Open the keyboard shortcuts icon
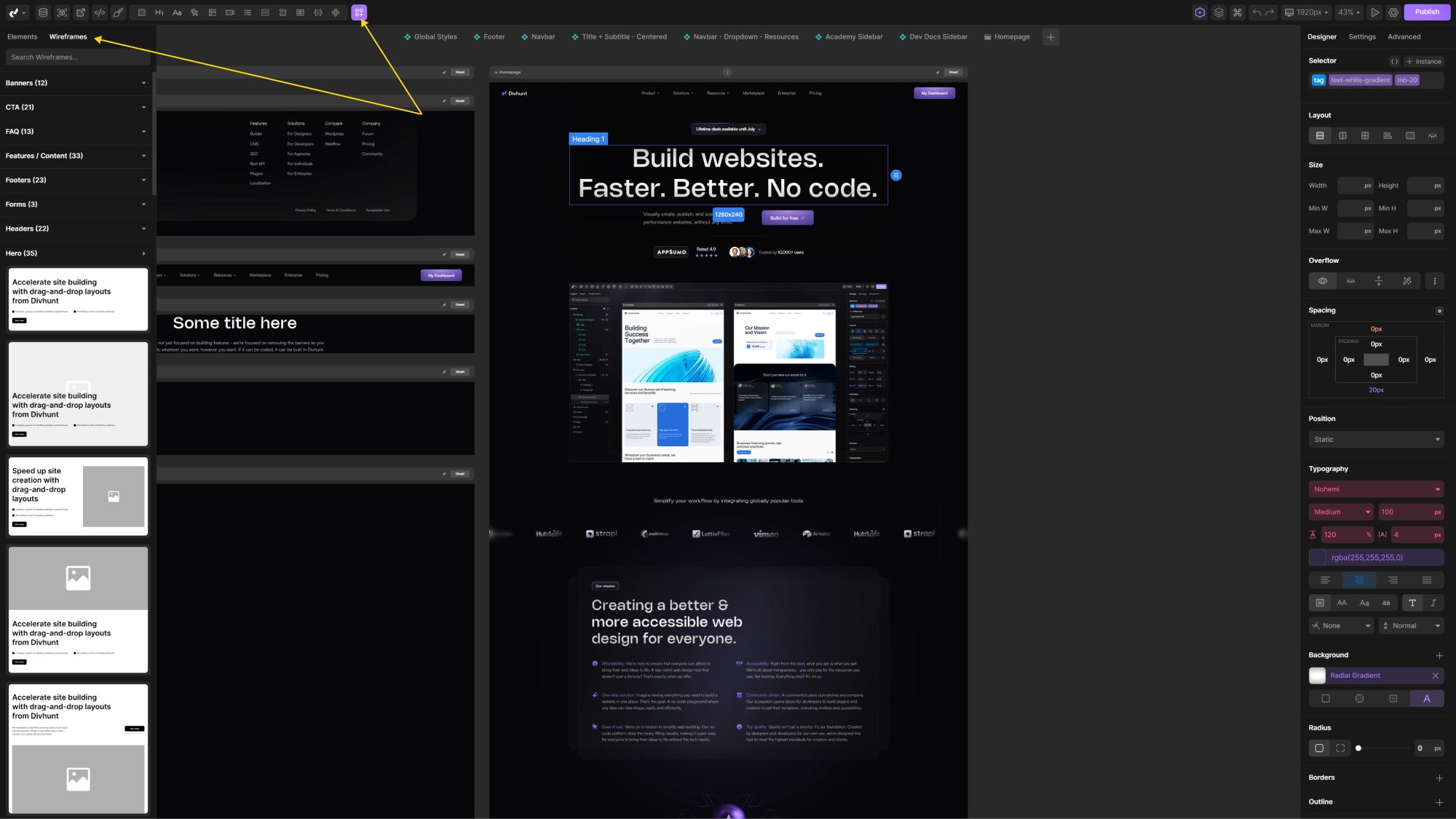Viewport: 1456px width, 819px height. point(1238,12)
